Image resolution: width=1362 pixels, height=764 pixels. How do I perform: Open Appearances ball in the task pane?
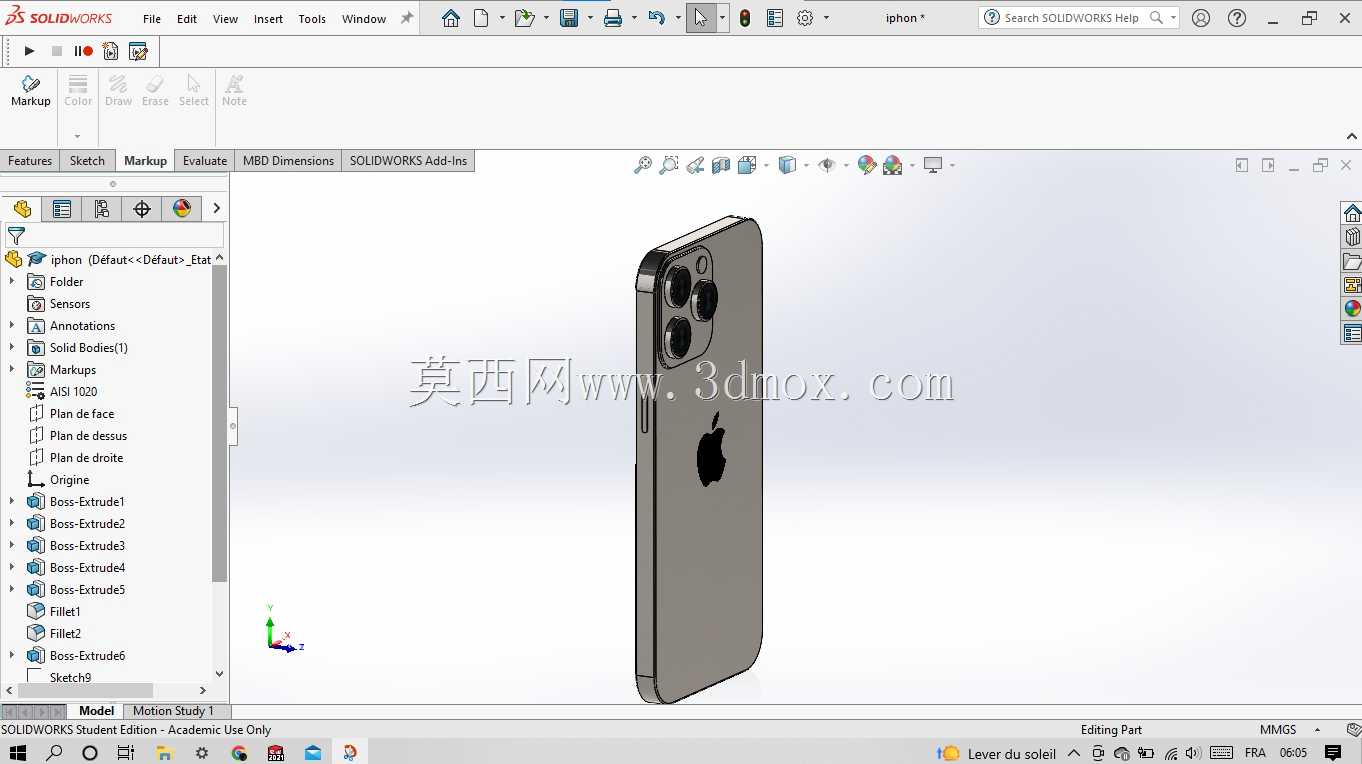click(x=1352, y=309)
